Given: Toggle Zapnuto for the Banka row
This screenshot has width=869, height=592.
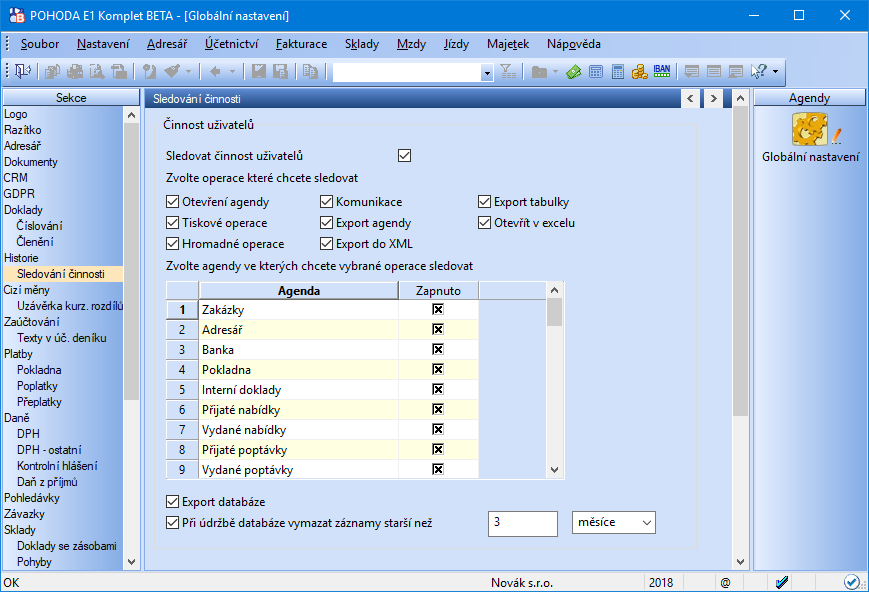Looking at the screenshot, I should [x=437, y=350].
